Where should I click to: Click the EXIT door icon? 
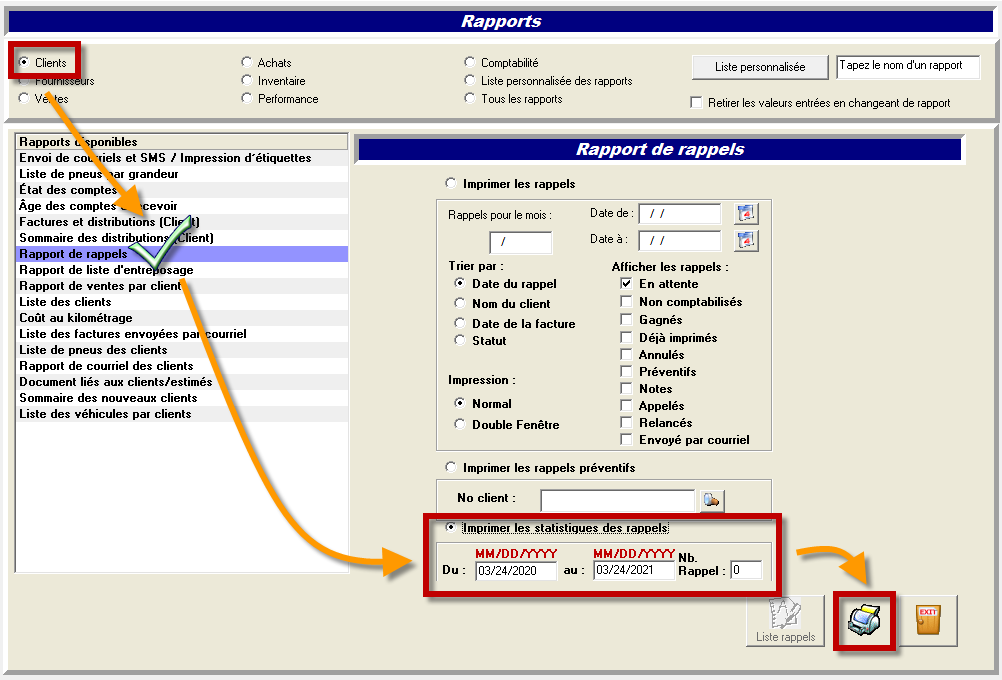pos(928,621)
